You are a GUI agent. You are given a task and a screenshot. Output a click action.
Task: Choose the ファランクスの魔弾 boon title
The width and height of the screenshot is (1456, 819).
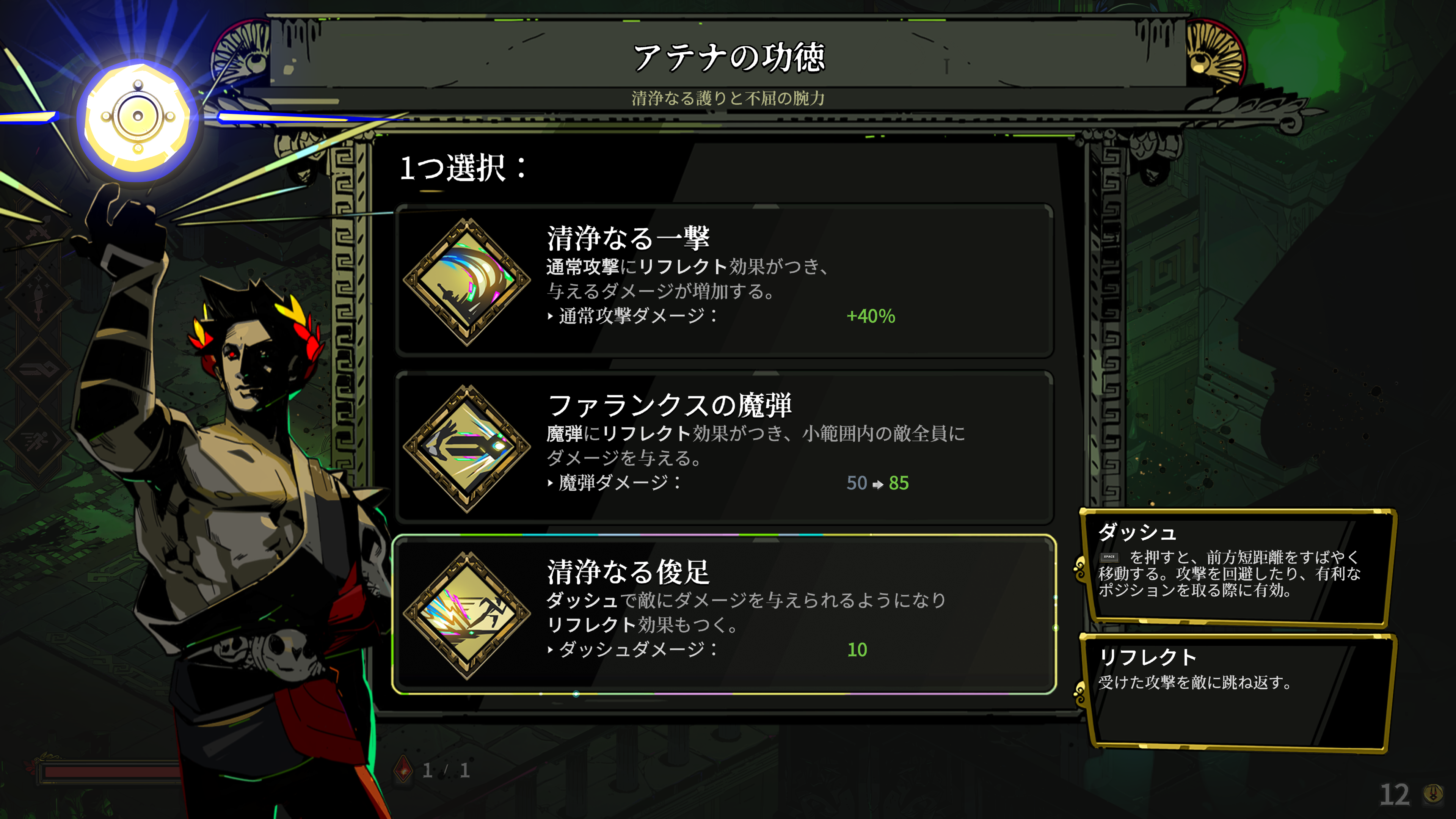tap(670, 405)
